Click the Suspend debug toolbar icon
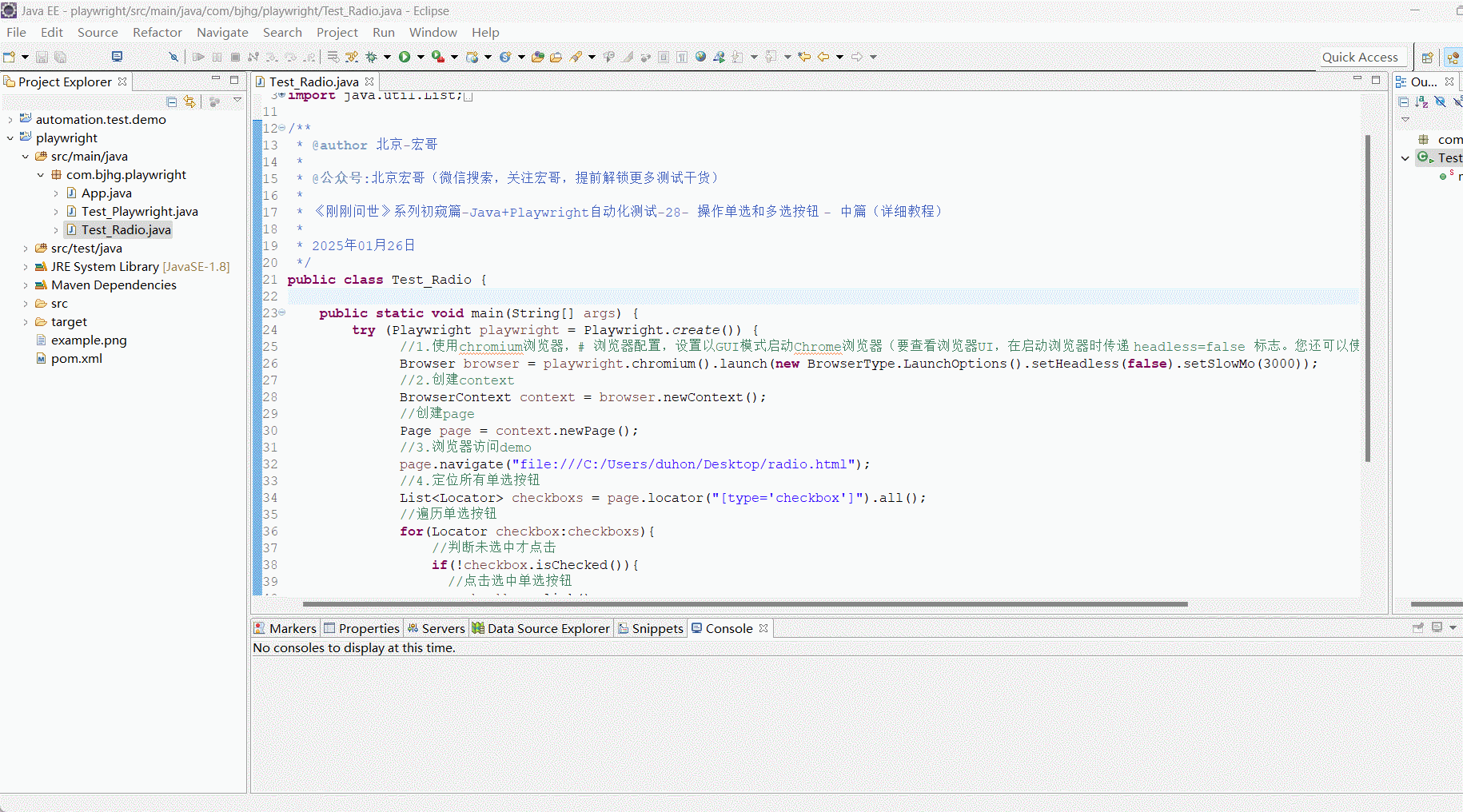 (x=217, y=57)
